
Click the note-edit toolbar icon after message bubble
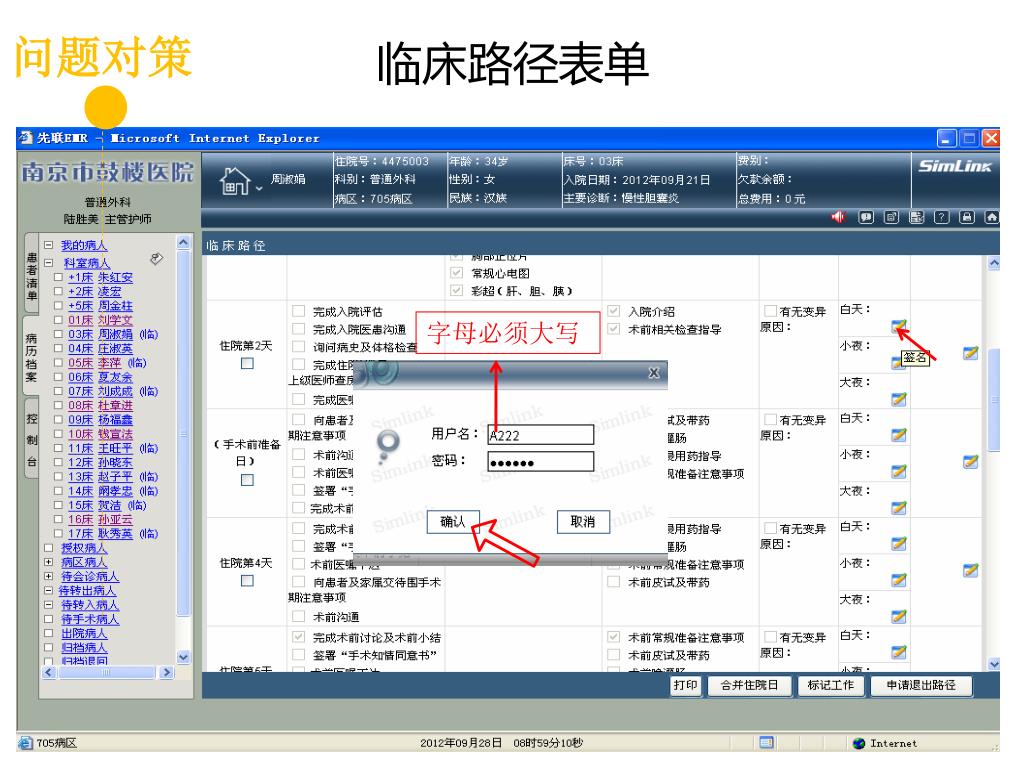(x=891, y=217)
